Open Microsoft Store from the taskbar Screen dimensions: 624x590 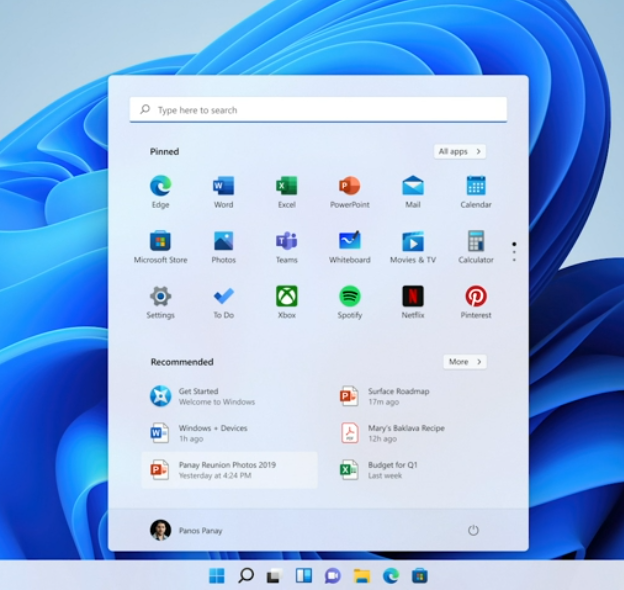[419, 576]
